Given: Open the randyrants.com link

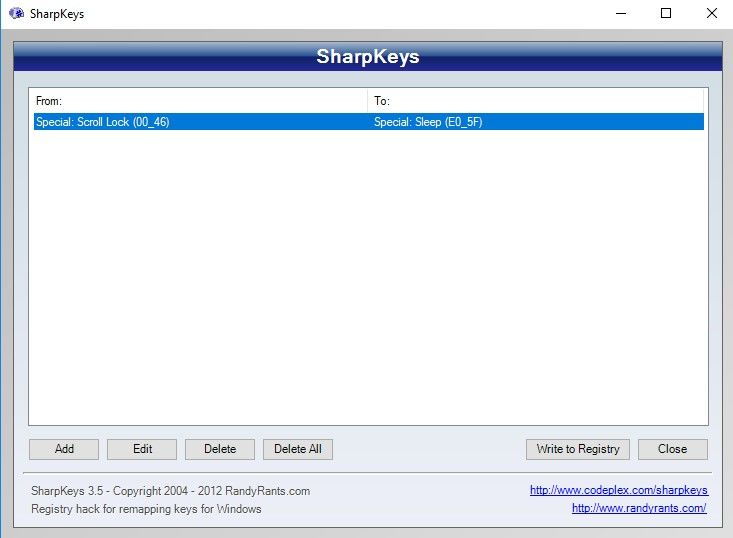Looking at the screenshot, I should [639, 508].
